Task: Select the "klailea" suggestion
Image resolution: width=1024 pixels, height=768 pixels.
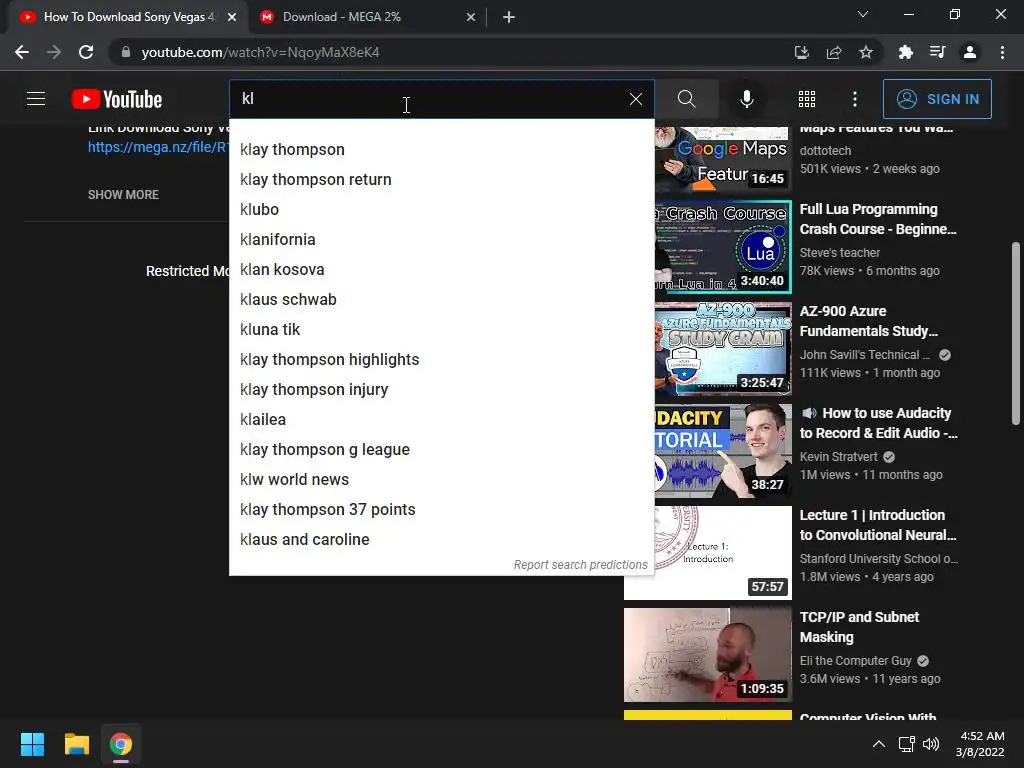Action: pos(441,420)
